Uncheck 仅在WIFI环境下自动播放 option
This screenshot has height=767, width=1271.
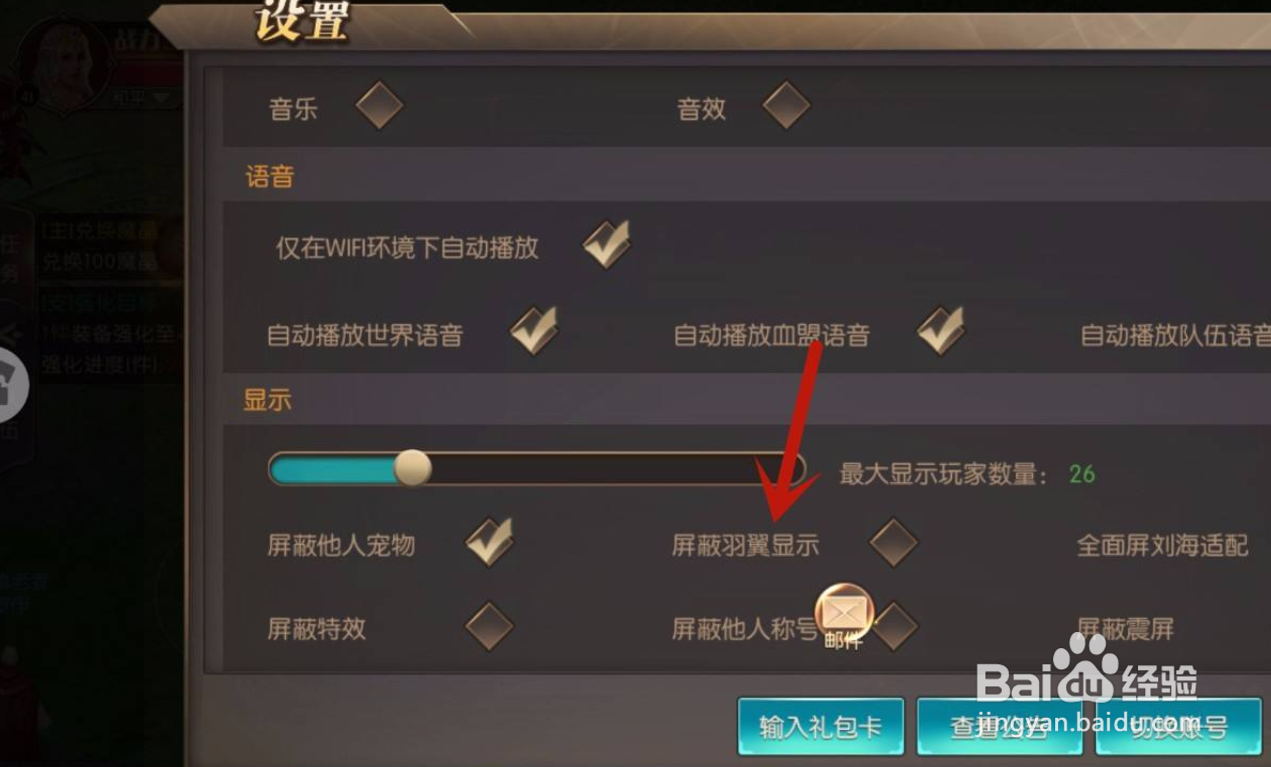(607, 244)
